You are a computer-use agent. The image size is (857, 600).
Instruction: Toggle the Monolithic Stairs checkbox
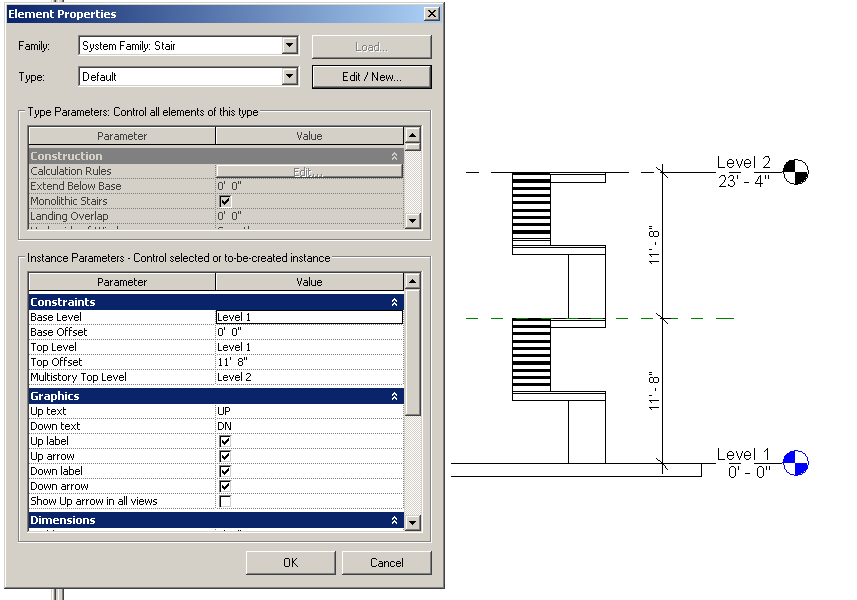click(225, 201)
